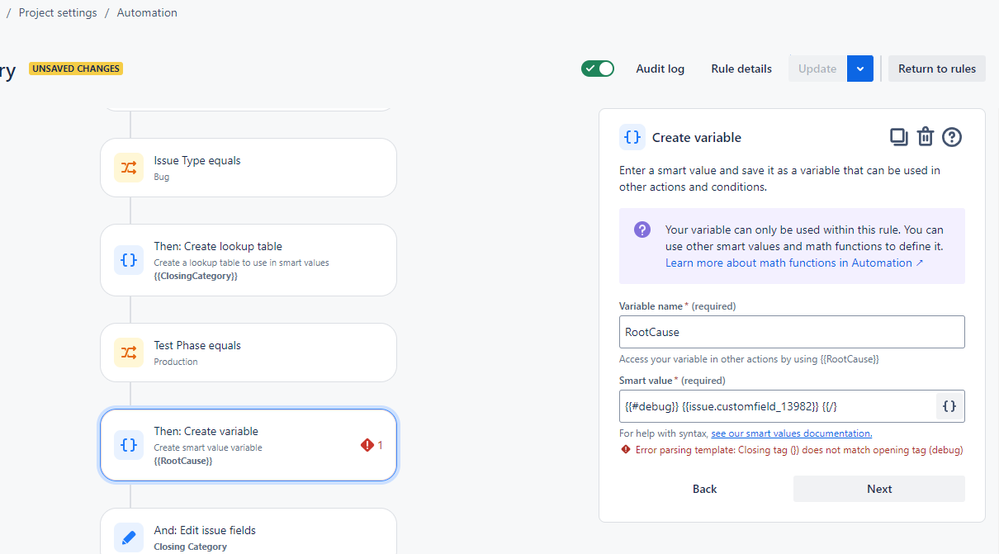
Task: Open help question mark icon
Action: pyautogui.click(x=952, y=137)
